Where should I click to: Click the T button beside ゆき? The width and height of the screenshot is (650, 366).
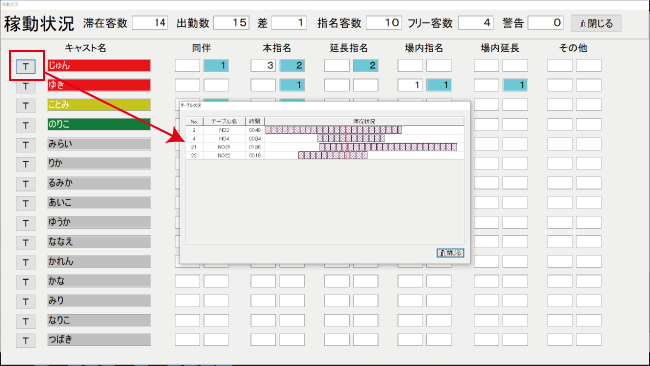(x=26, y=86)
